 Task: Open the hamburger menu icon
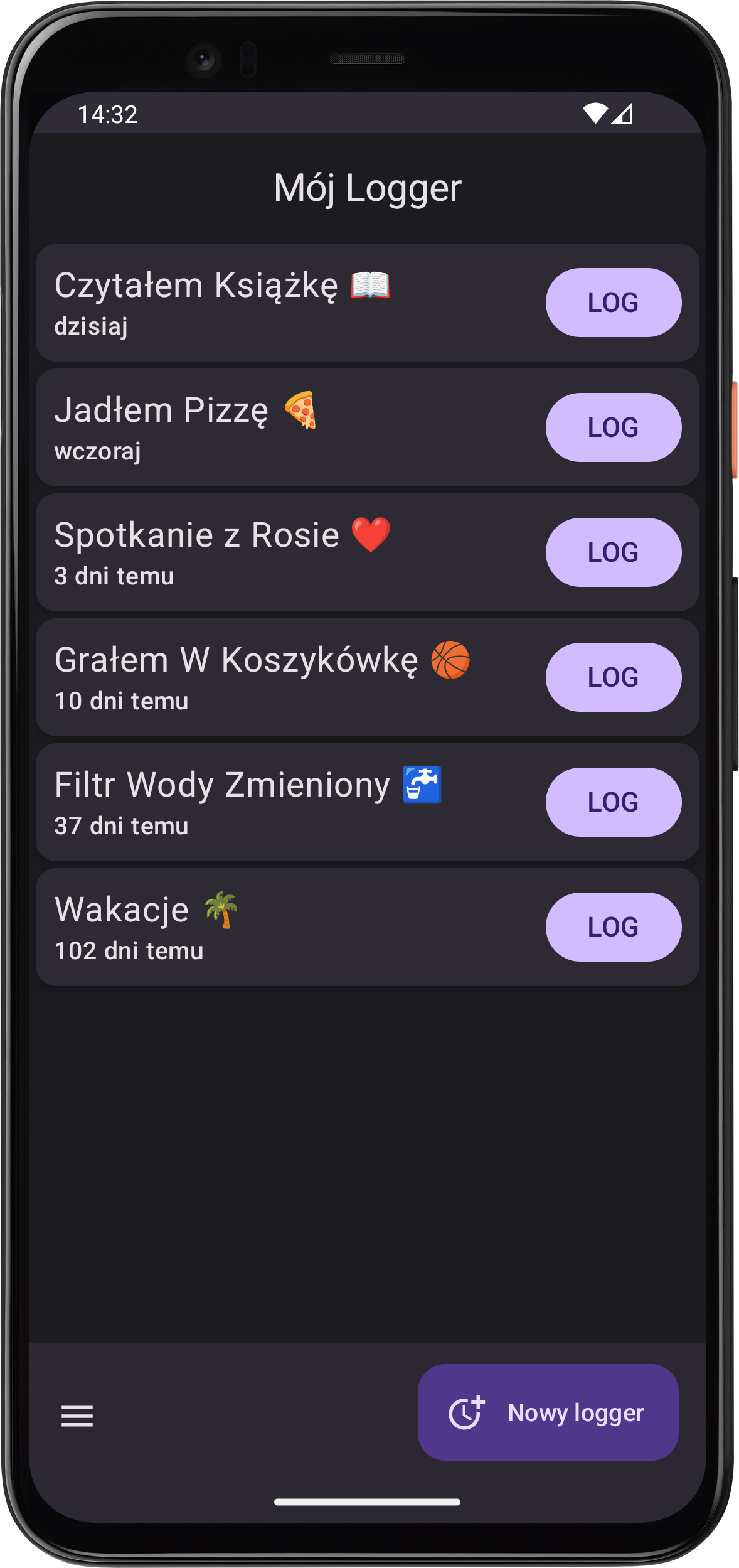[x=77, y=1416]
